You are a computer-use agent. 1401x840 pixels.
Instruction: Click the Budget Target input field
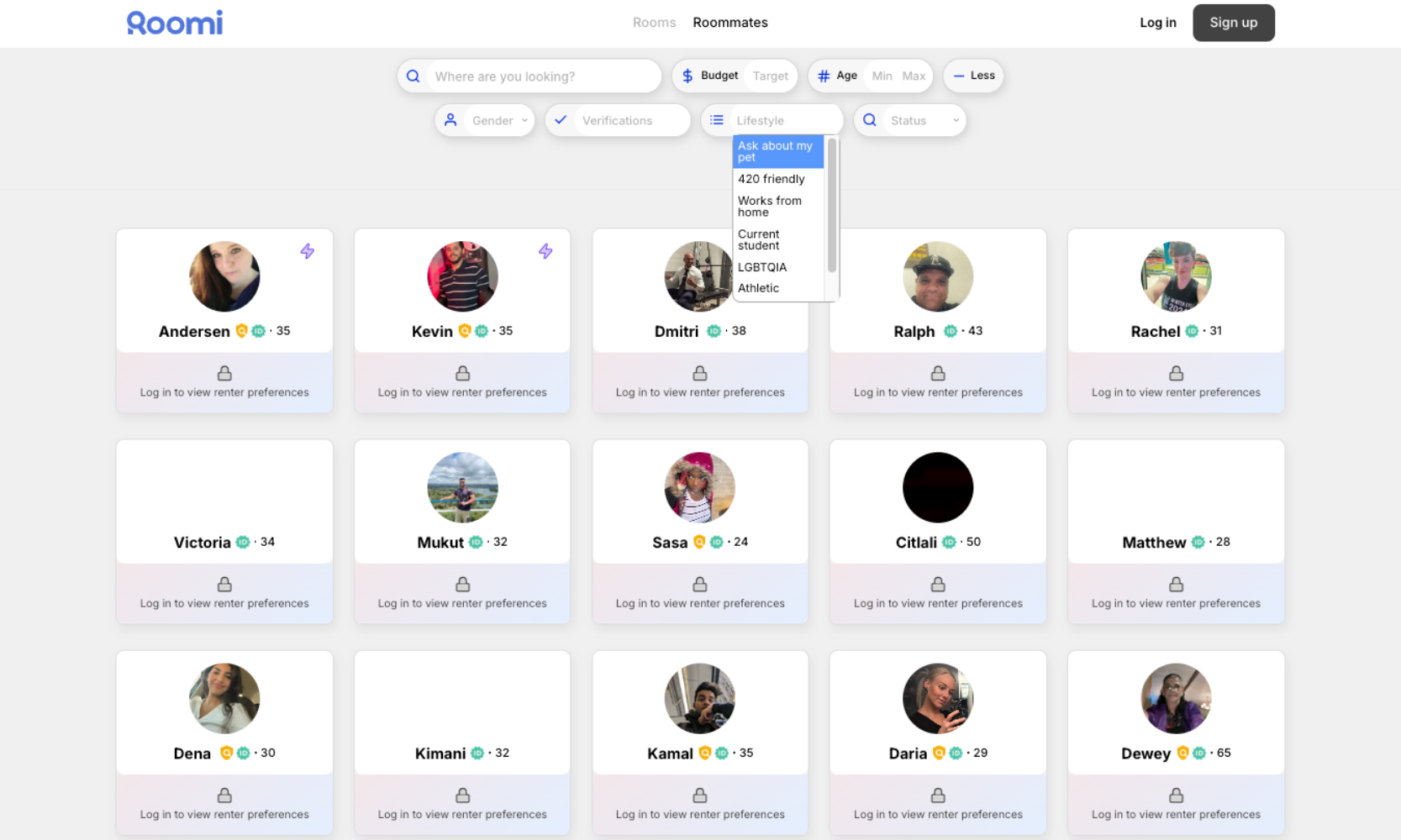770,76
